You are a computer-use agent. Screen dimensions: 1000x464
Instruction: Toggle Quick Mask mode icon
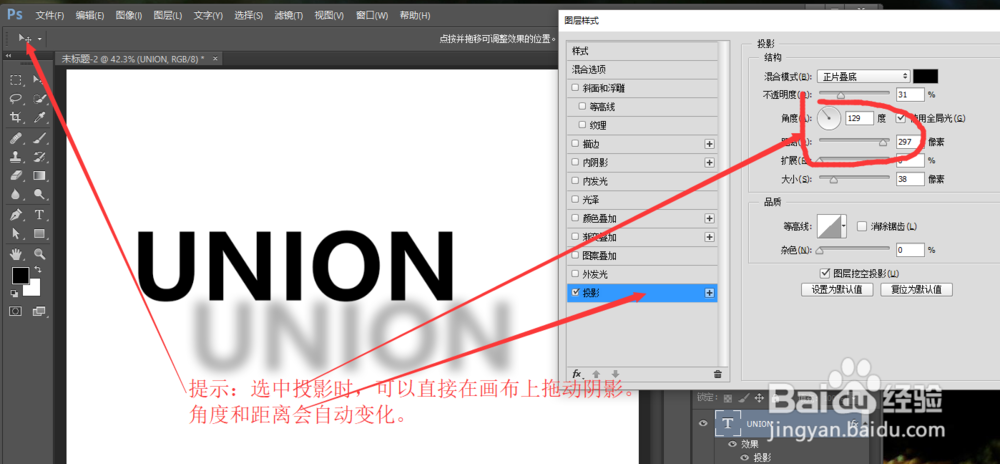tap(16, 312)
